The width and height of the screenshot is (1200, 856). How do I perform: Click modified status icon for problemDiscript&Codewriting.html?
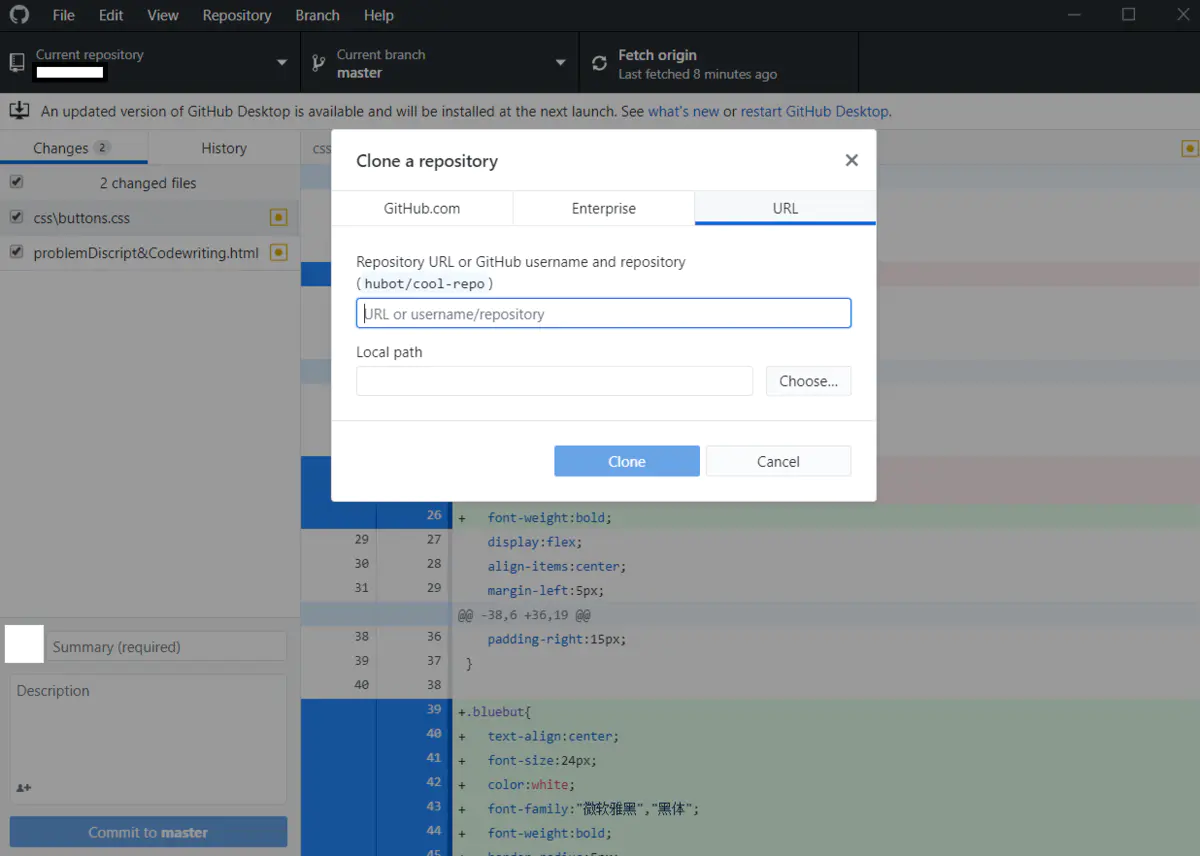click(279, 252)
